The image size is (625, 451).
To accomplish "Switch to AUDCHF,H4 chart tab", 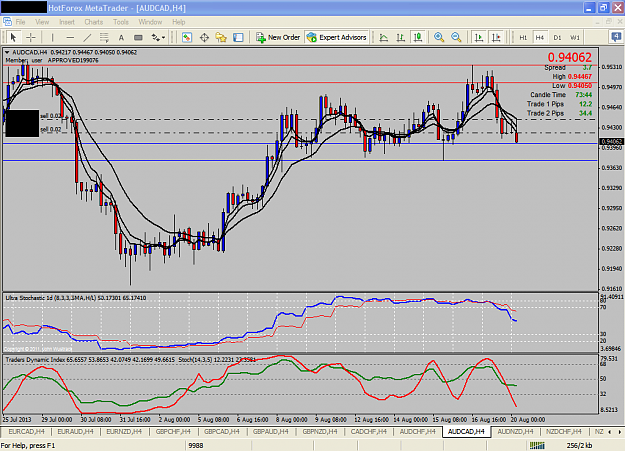I will [417, 431].
